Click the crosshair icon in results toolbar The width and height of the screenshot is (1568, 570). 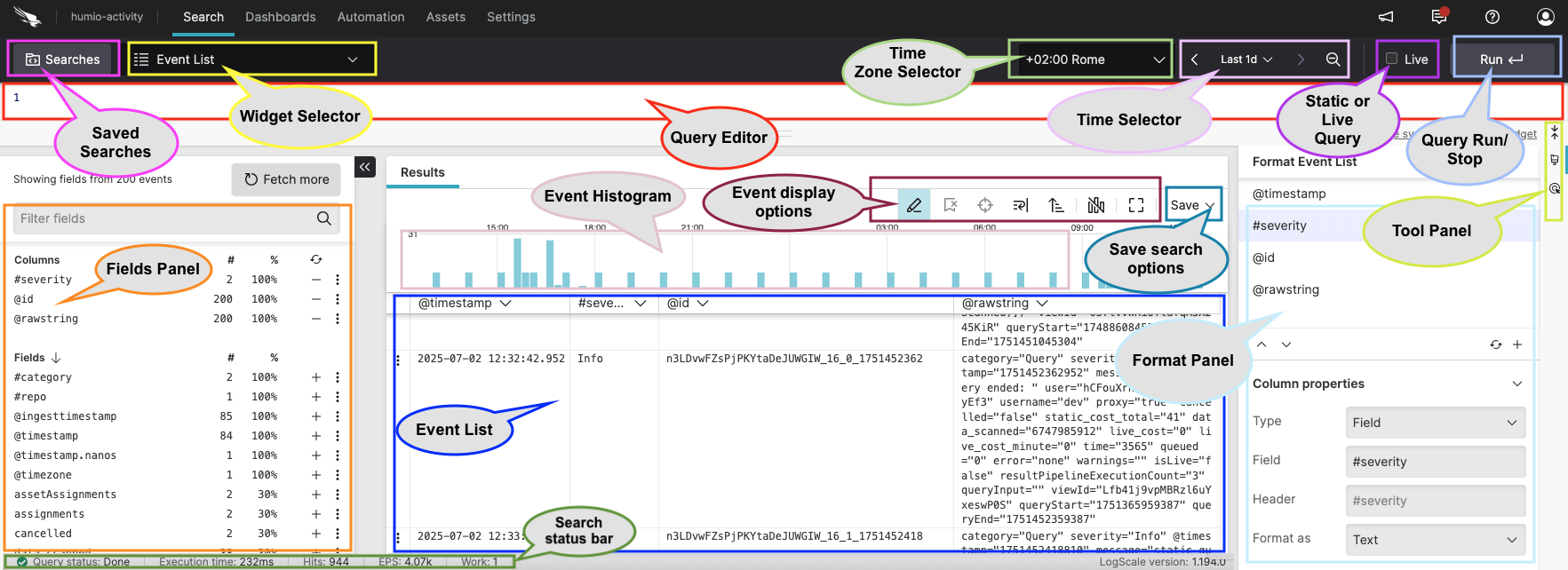point(985,205)
